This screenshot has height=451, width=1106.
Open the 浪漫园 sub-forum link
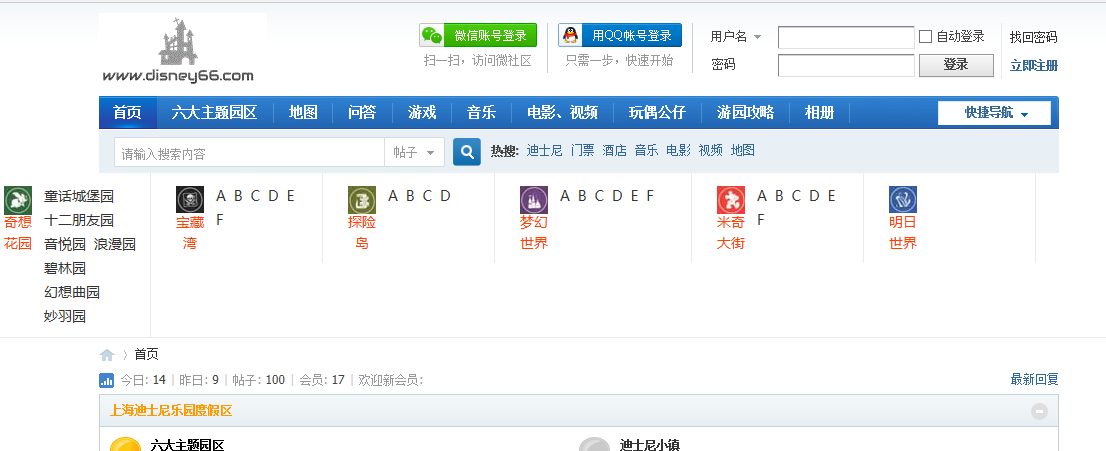(x=115, y=244)
